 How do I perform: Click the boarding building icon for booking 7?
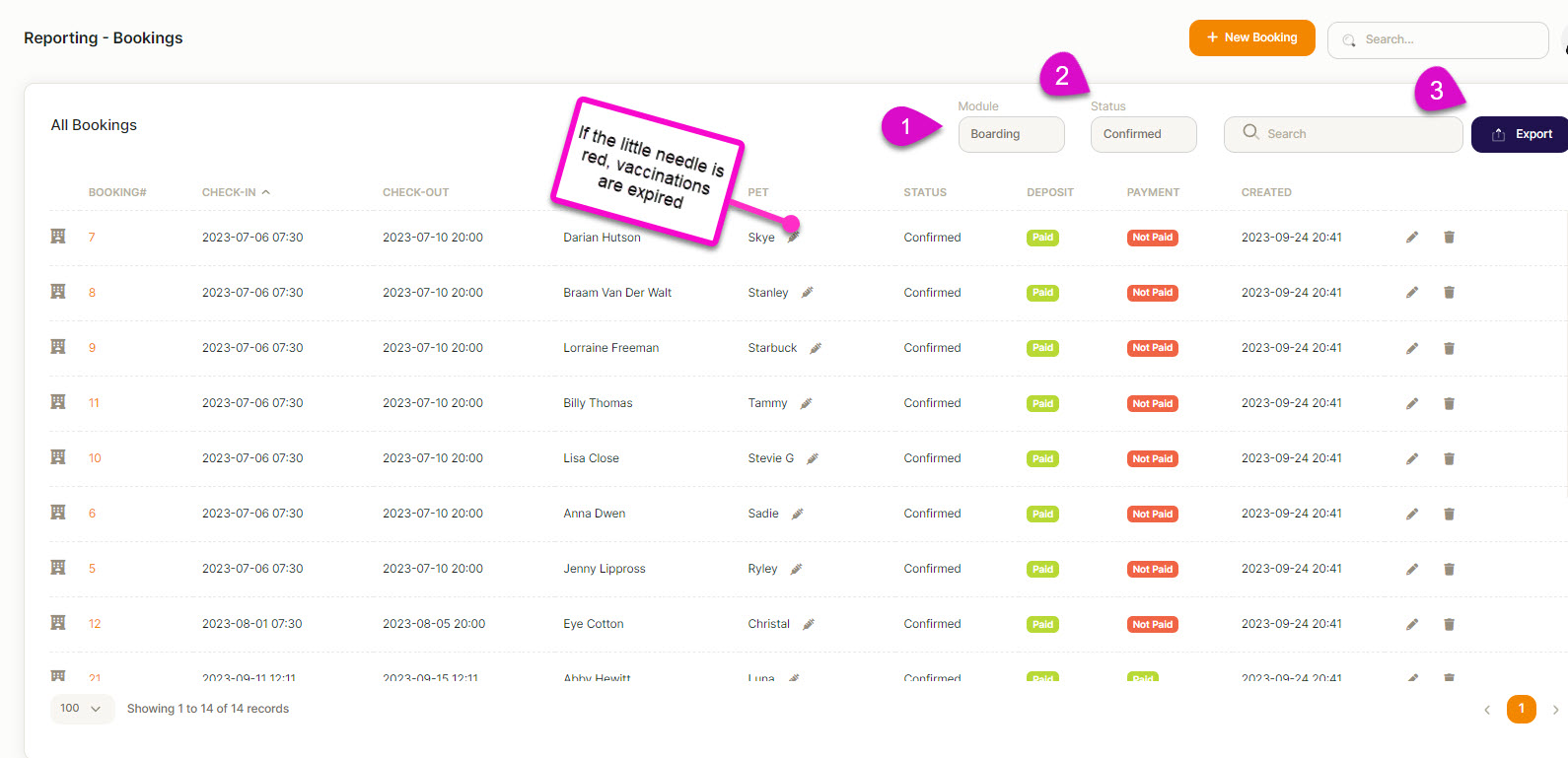point(58,237)
